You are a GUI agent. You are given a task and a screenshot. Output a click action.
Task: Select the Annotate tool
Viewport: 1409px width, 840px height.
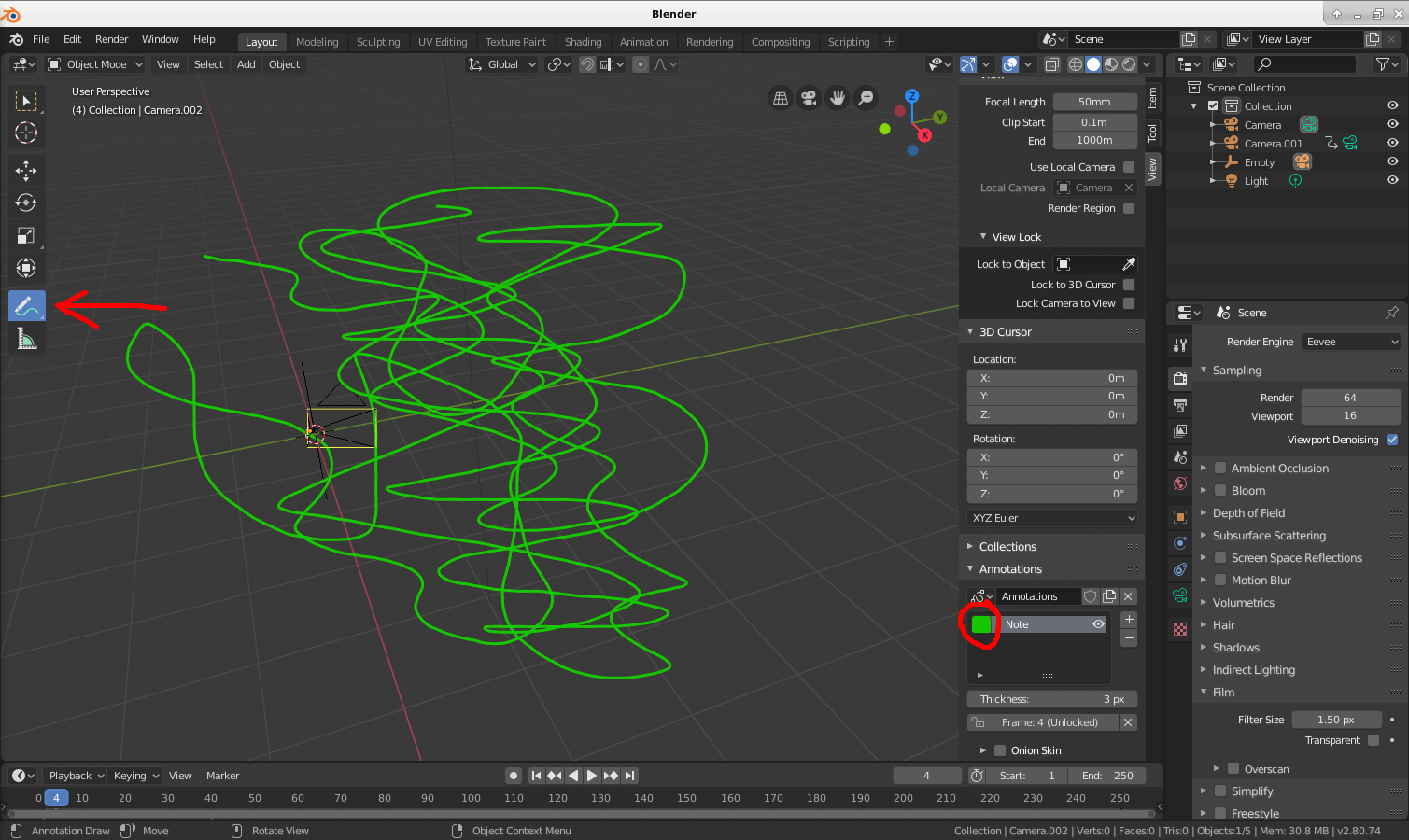tap(26, 305)
